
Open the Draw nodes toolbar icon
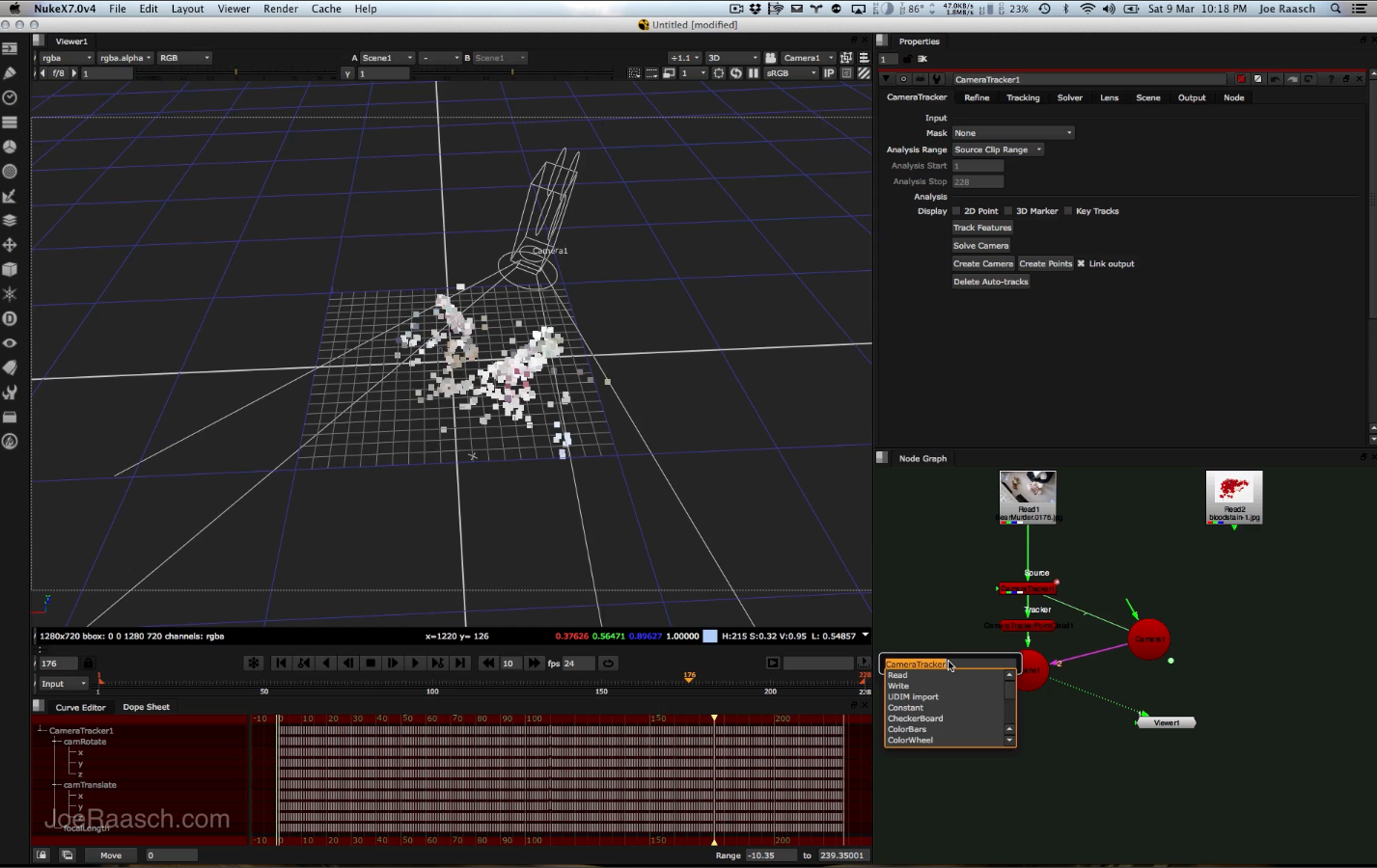click(10, 73)
